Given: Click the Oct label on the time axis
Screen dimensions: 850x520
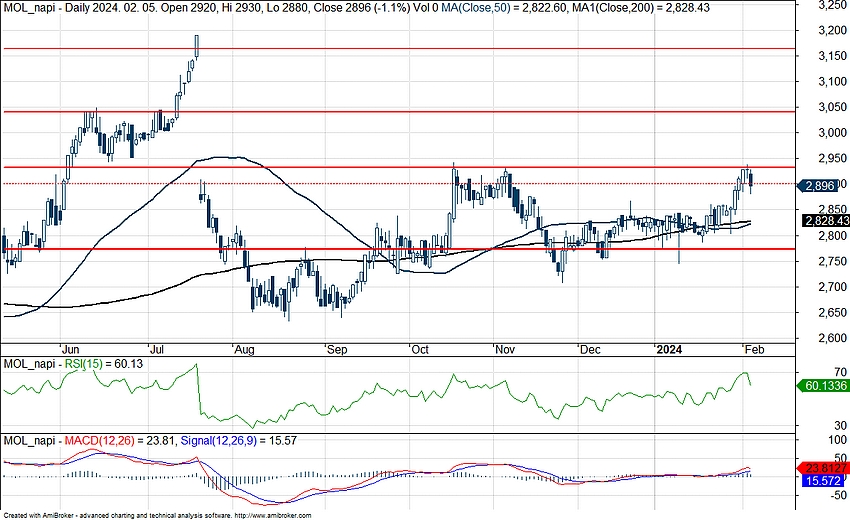Looking at the screenshot, I should (420, 350).
